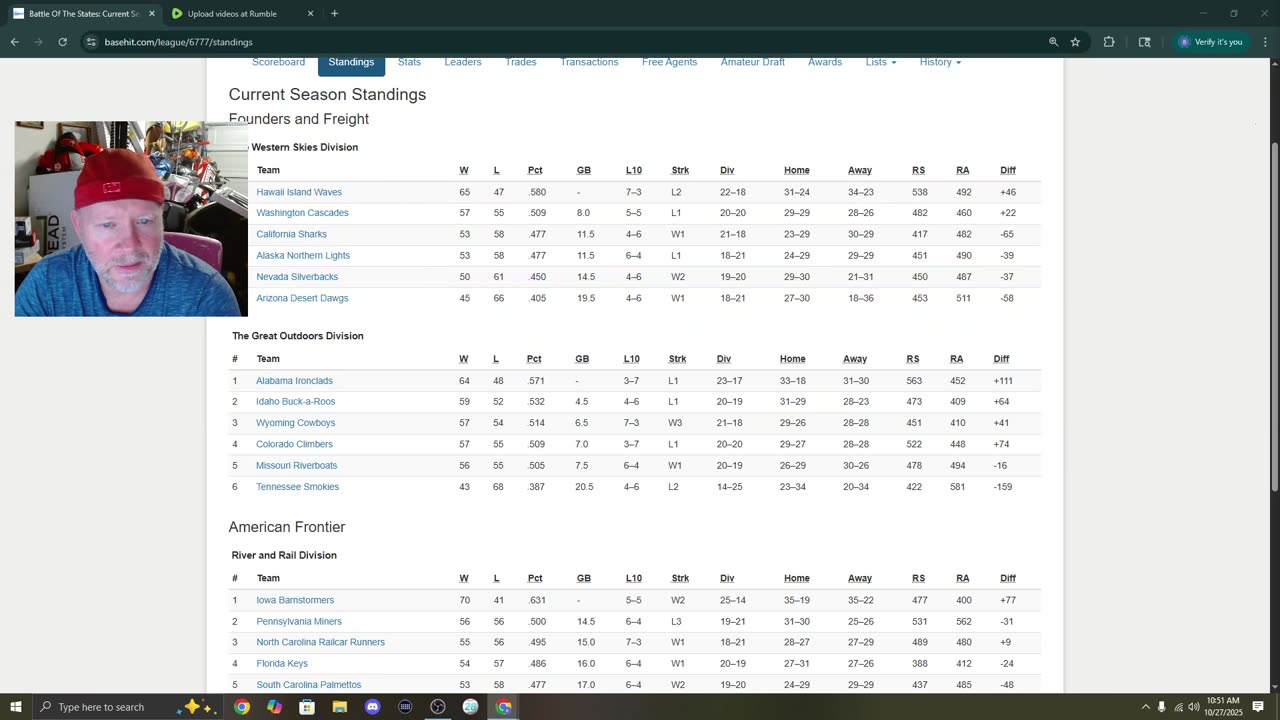Viewport: 1280px width, 720px height.
Task: Click the Tennessee Smokies link
Action: (297, 487)
